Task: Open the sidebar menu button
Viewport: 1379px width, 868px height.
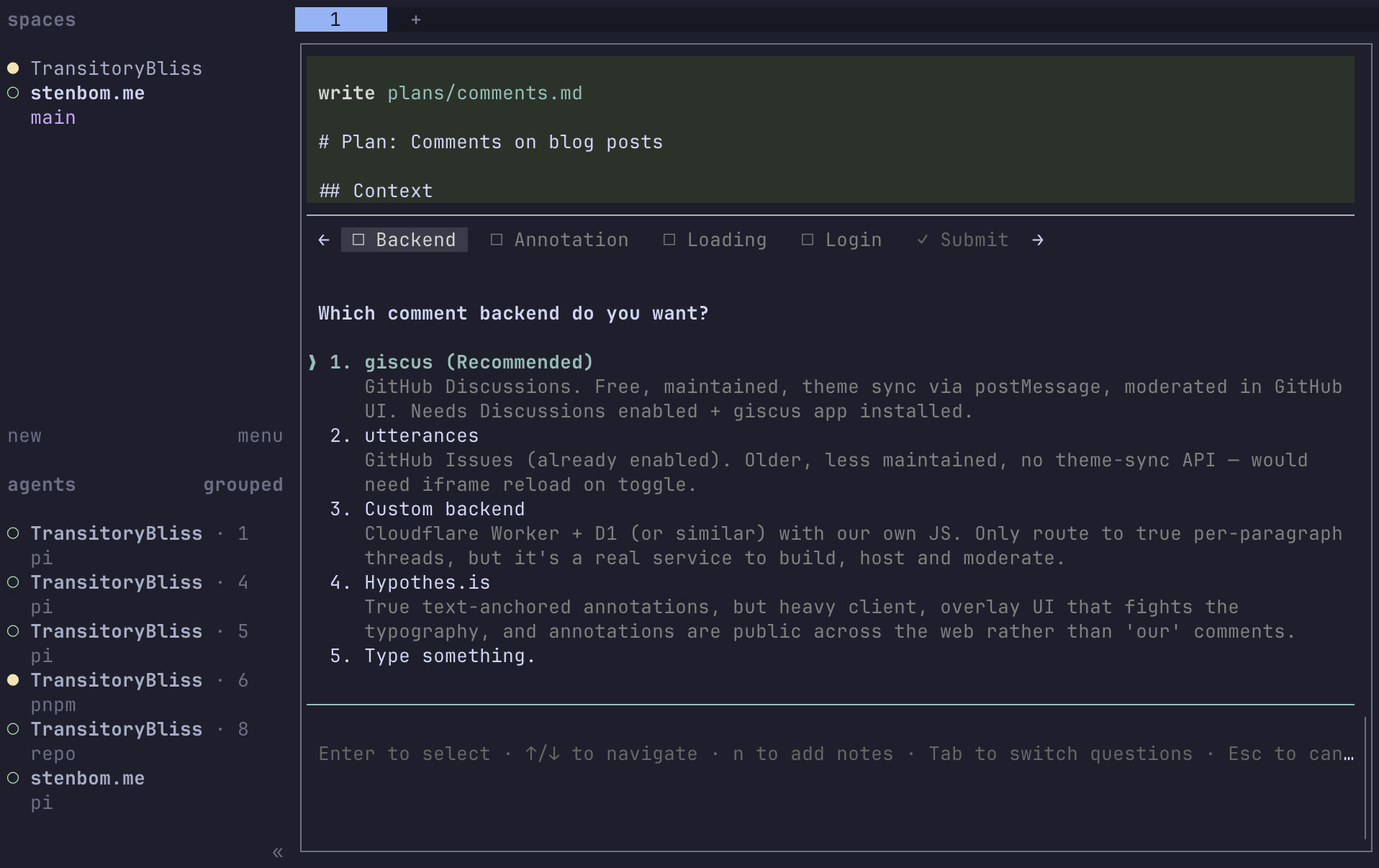Action: (x=260, y=436)
